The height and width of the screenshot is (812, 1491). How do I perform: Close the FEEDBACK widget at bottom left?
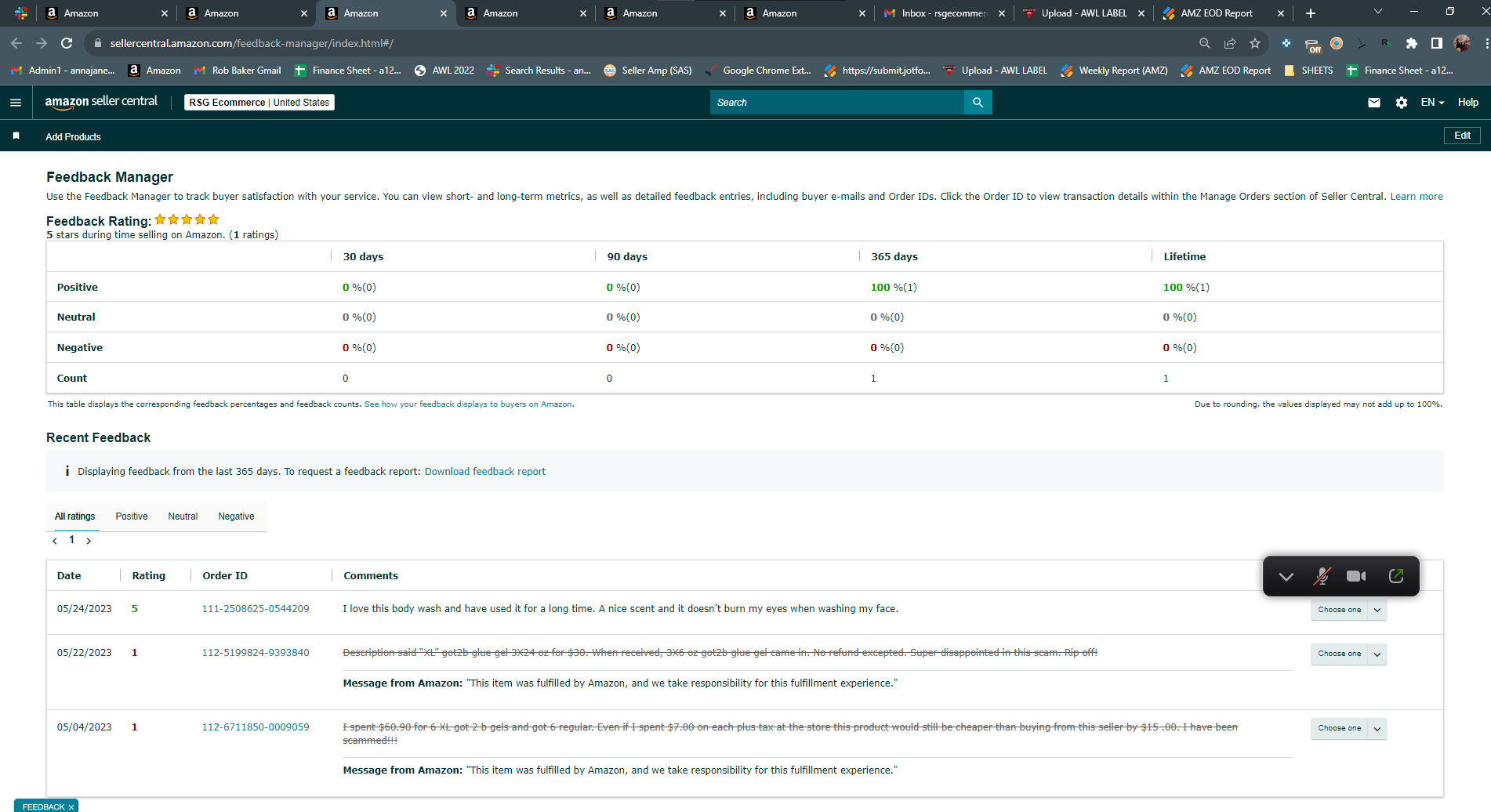click(x=71, y=807)
